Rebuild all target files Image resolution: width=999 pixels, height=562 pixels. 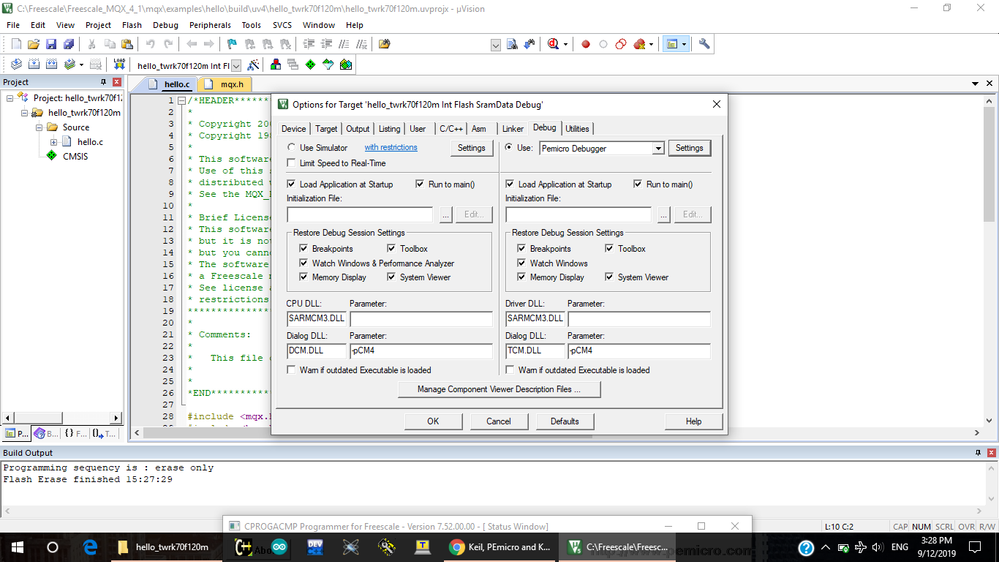(x=52, y=64)
